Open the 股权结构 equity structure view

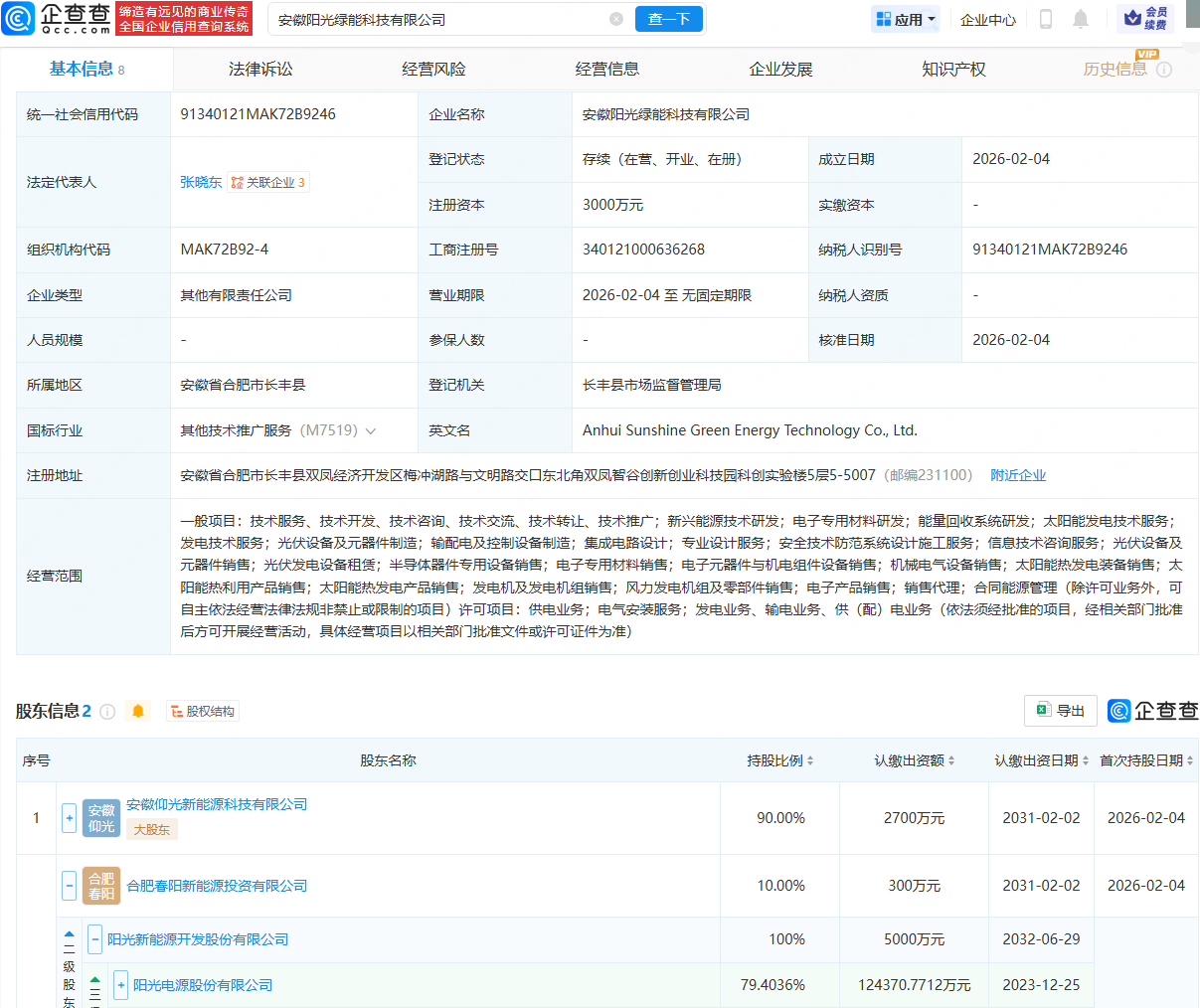click(x=203, y=711)
